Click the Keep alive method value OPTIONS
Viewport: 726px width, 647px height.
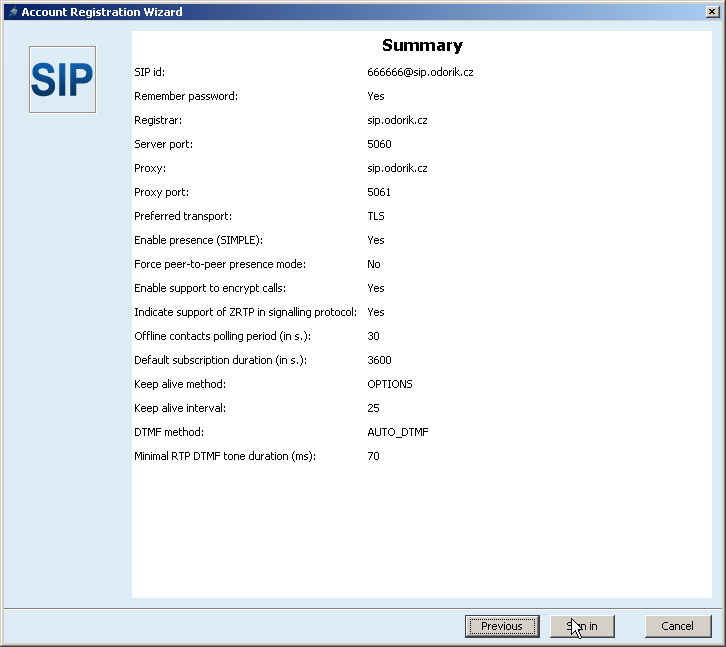click(389, 384)
